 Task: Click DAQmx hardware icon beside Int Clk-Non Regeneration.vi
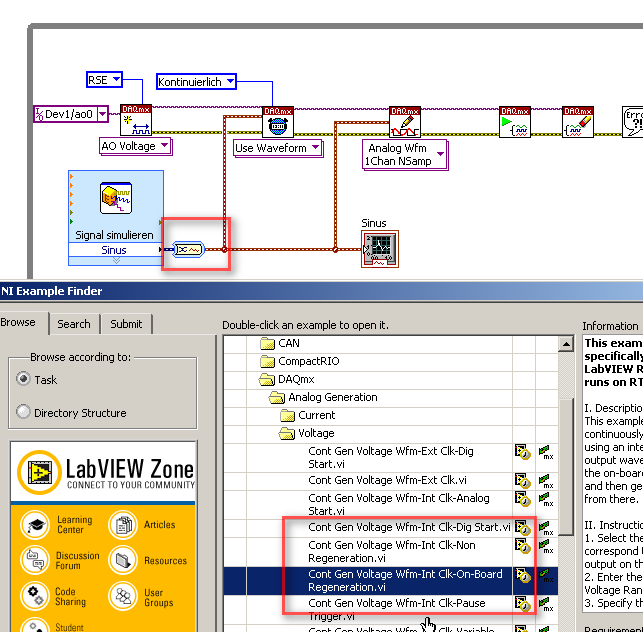point(546,546)
